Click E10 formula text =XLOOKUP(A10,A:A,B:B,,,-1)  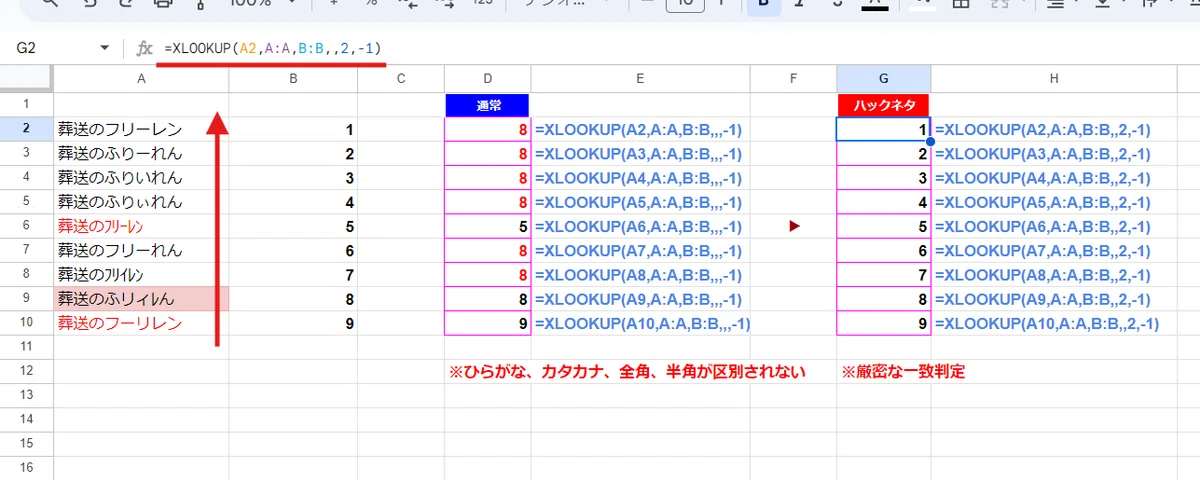[x=643, y=323]
